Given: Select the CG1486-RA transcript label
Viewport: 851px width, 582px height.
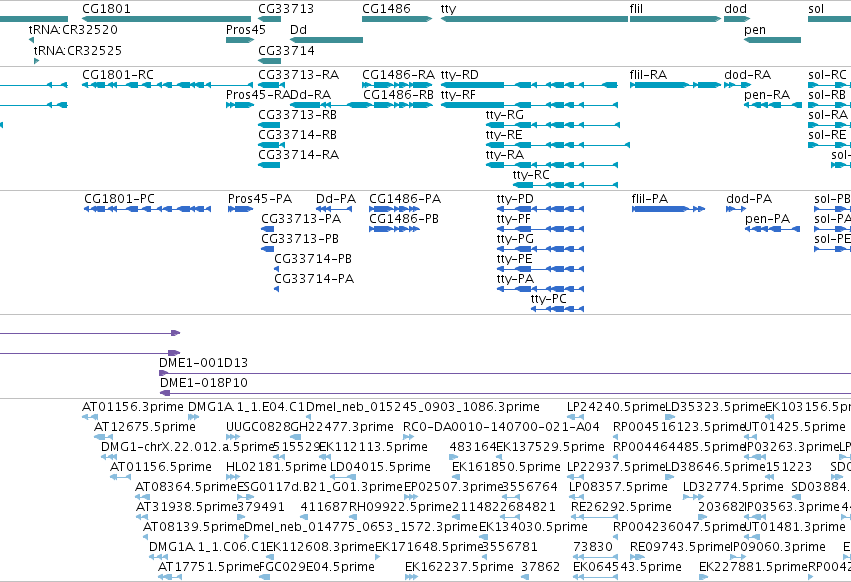Looking at the screenshot, I should [398, 75].
